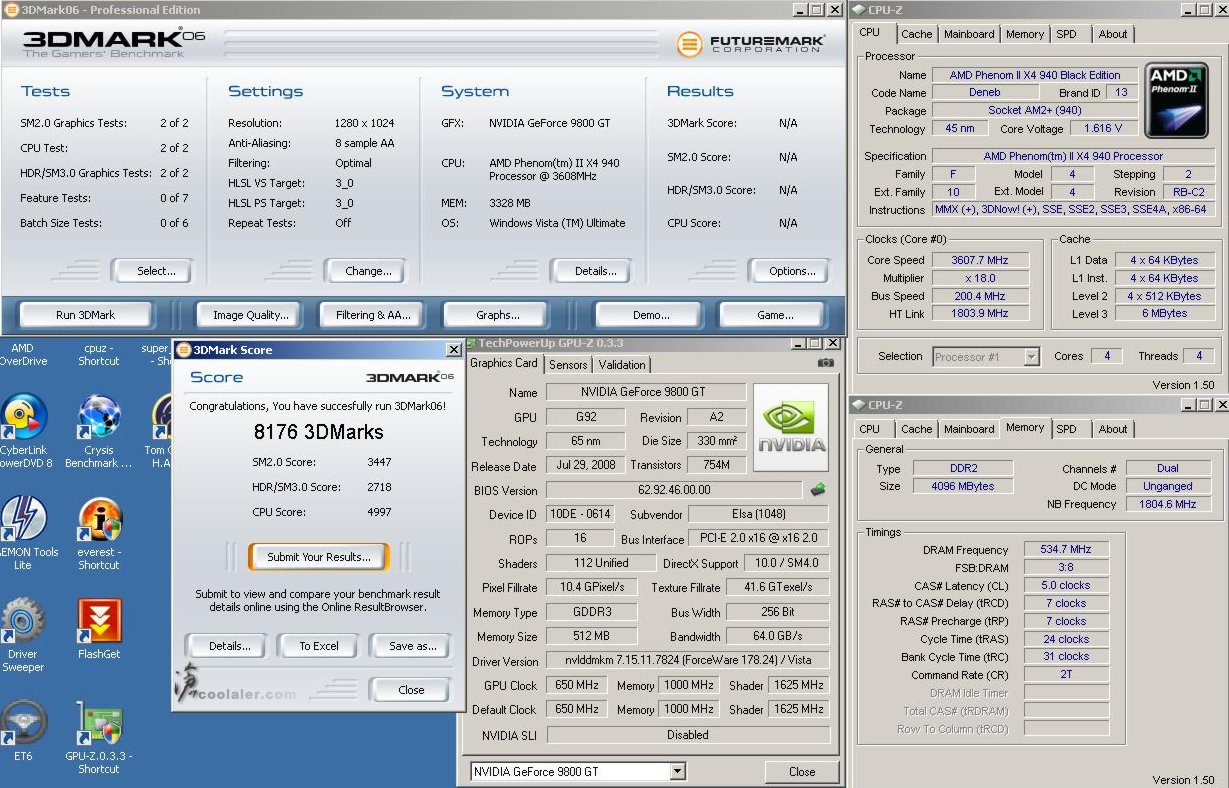The height and width of the screenshot is (788, 1229).
Task: Click the Futuremark Corporation logo
Action: click(750, 44)
